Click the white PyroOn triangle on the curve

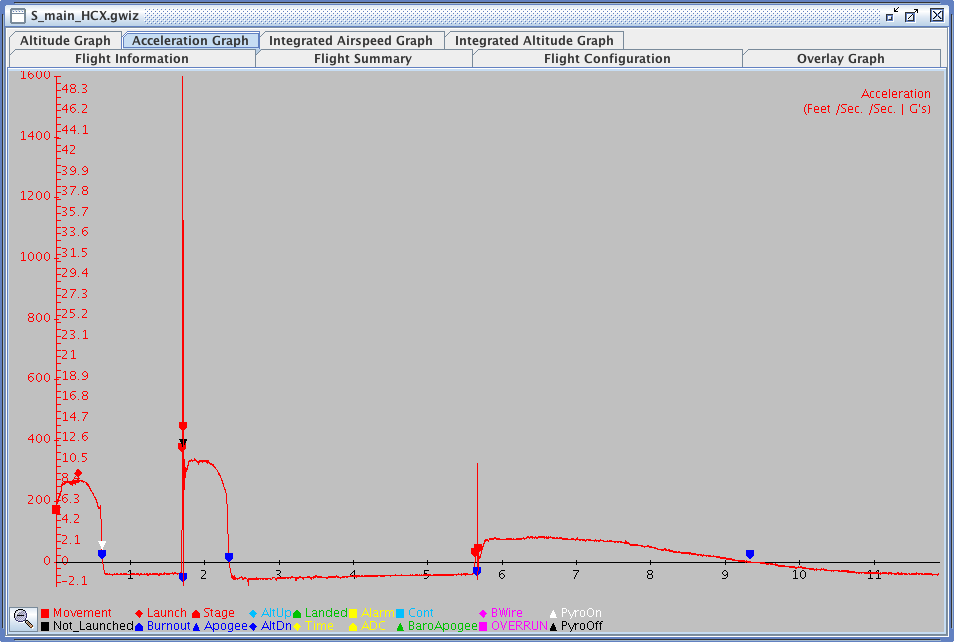(x=102, y=545)
